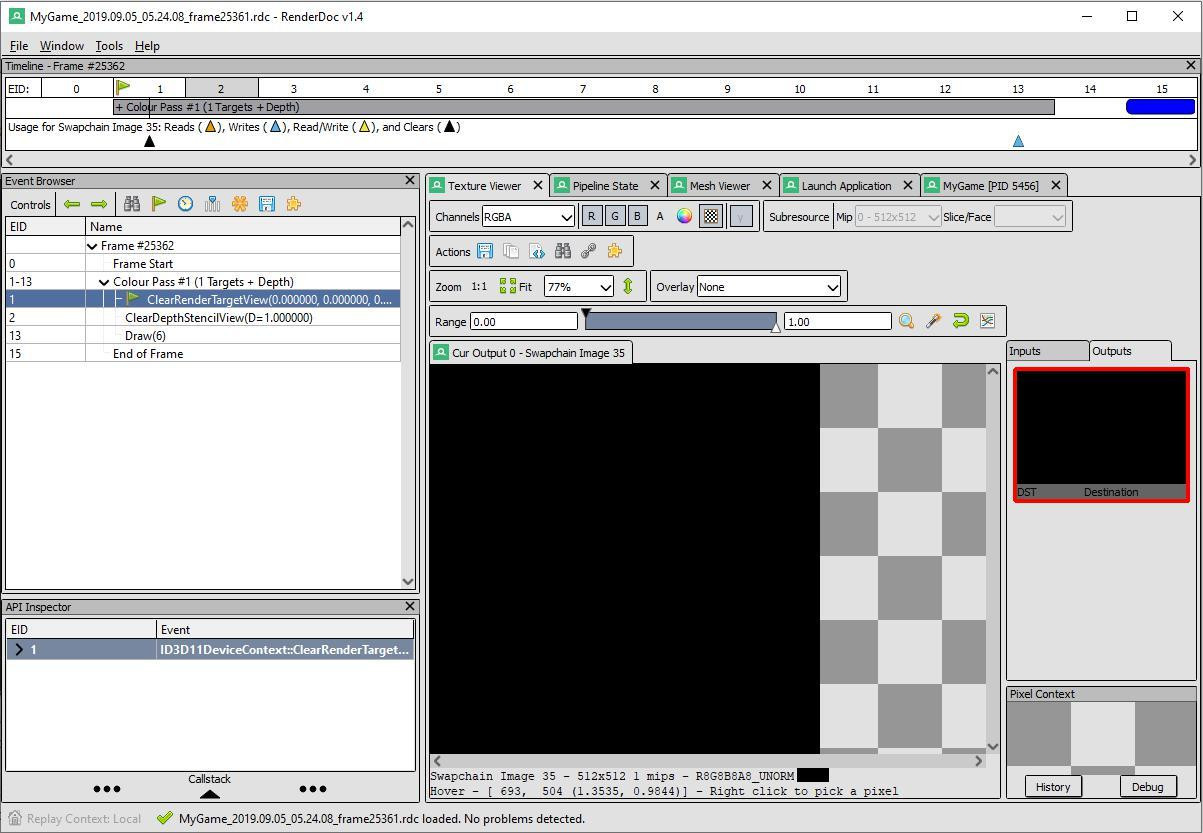Viewport: 1203px width, 833px height.
Task: Collapse the Colour Pass #1 tree node
Action: [104, 282]
